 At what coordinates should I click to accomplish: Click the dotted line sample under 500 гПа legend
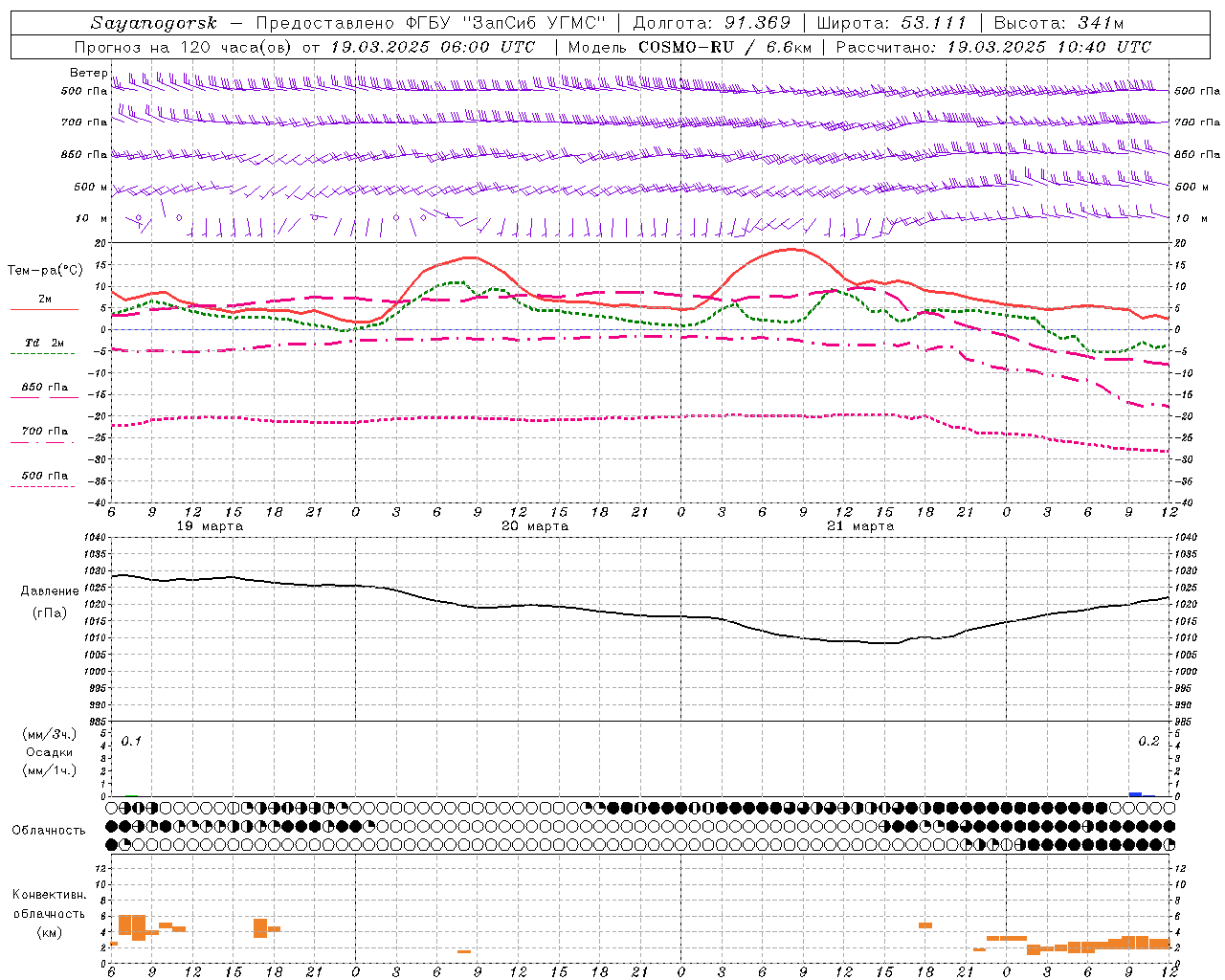click(43, 487)
